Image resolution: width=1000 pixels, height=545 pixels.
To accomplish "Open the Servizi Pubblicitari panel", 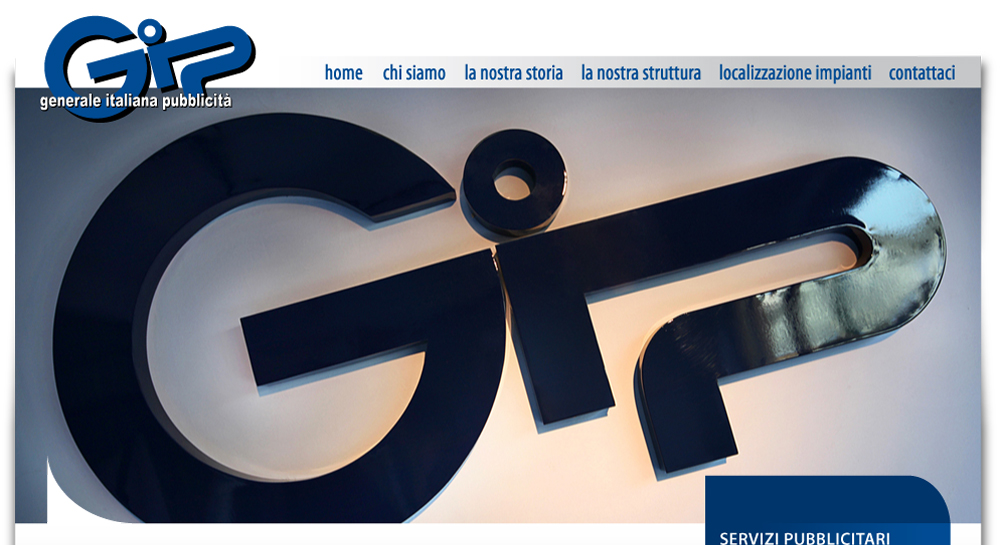I will [827, 510].
